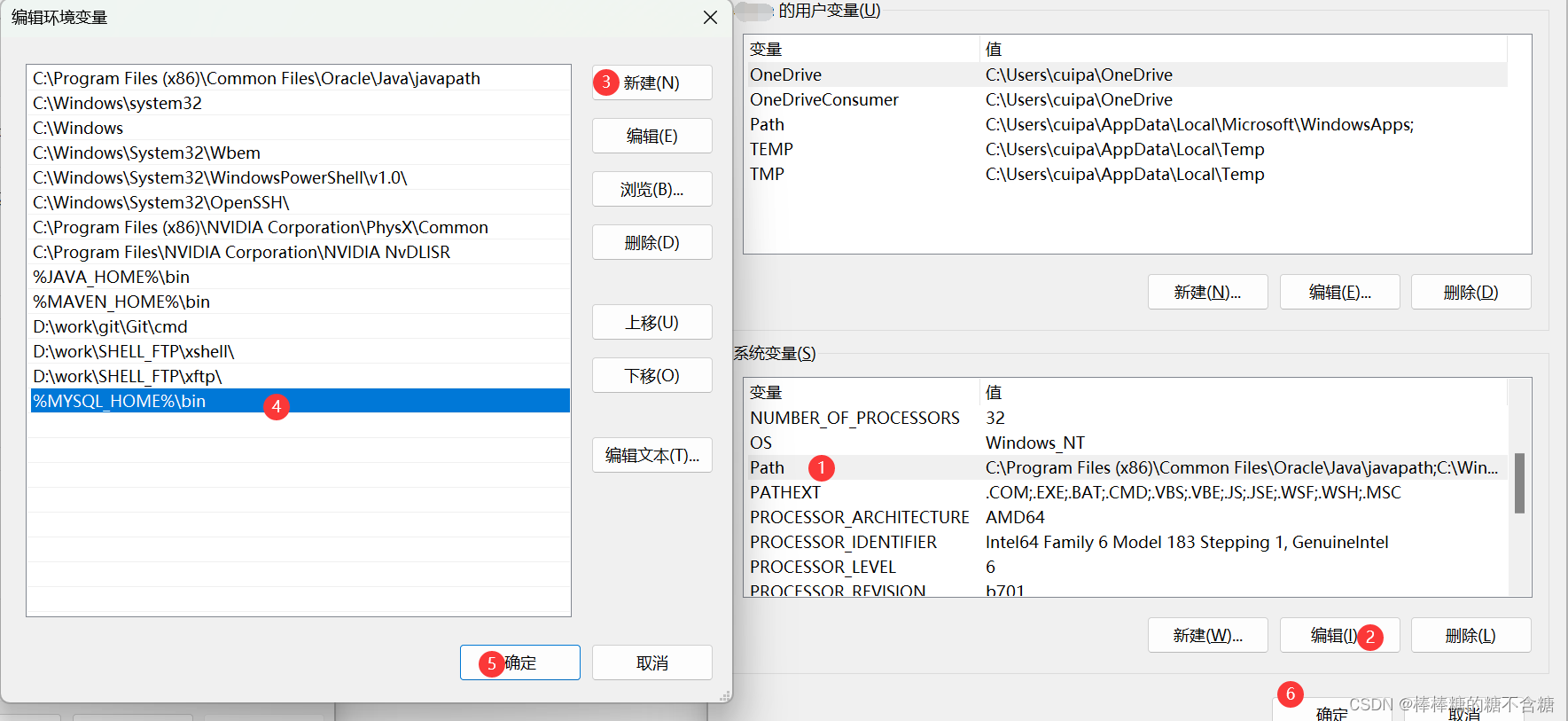Screen dimensions: 1568x721
Task: Select the SHELL_FTP\xshell entry
Action: tap(300, 351)
